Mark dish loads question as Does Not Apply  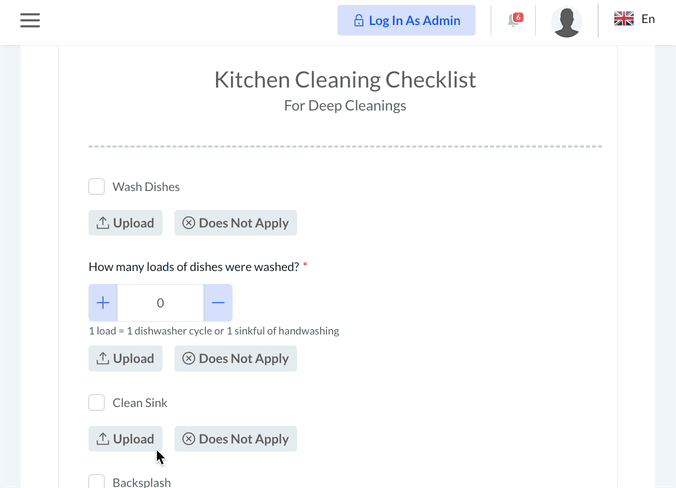(x=236, y=358)
